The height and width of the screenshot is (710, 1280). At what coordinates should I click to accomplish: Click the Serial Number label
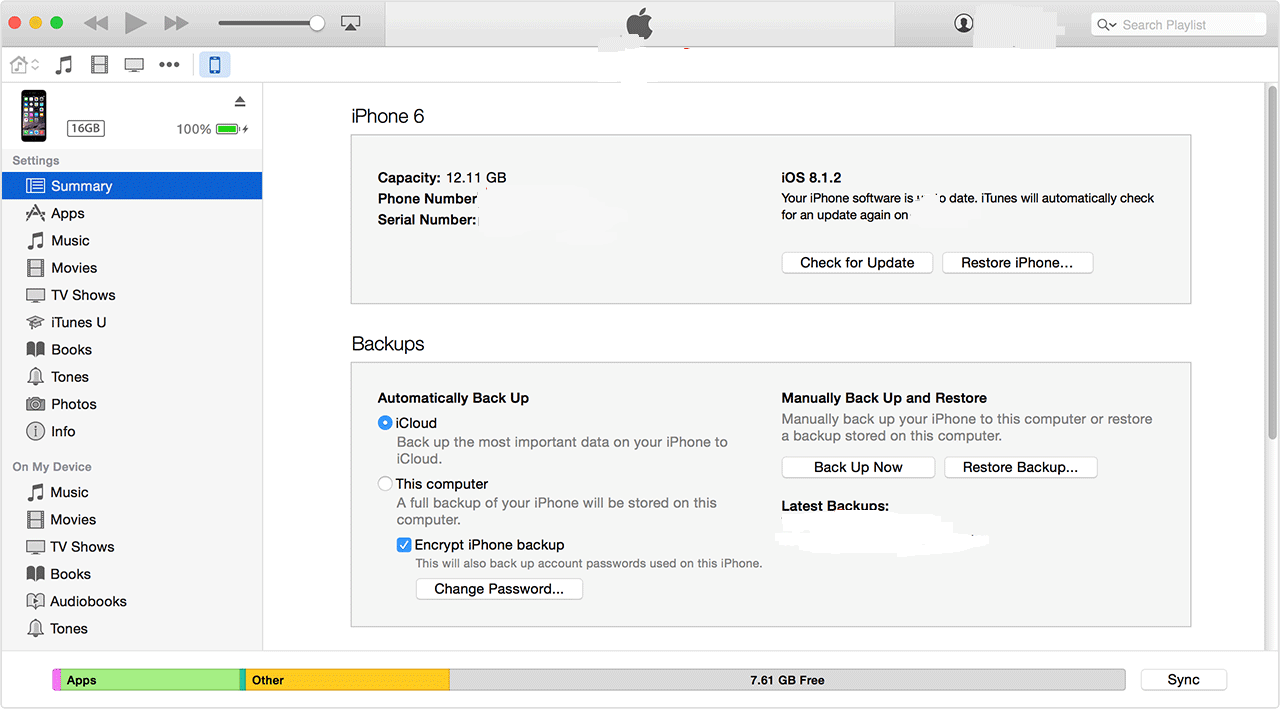[x=427, y=219]
